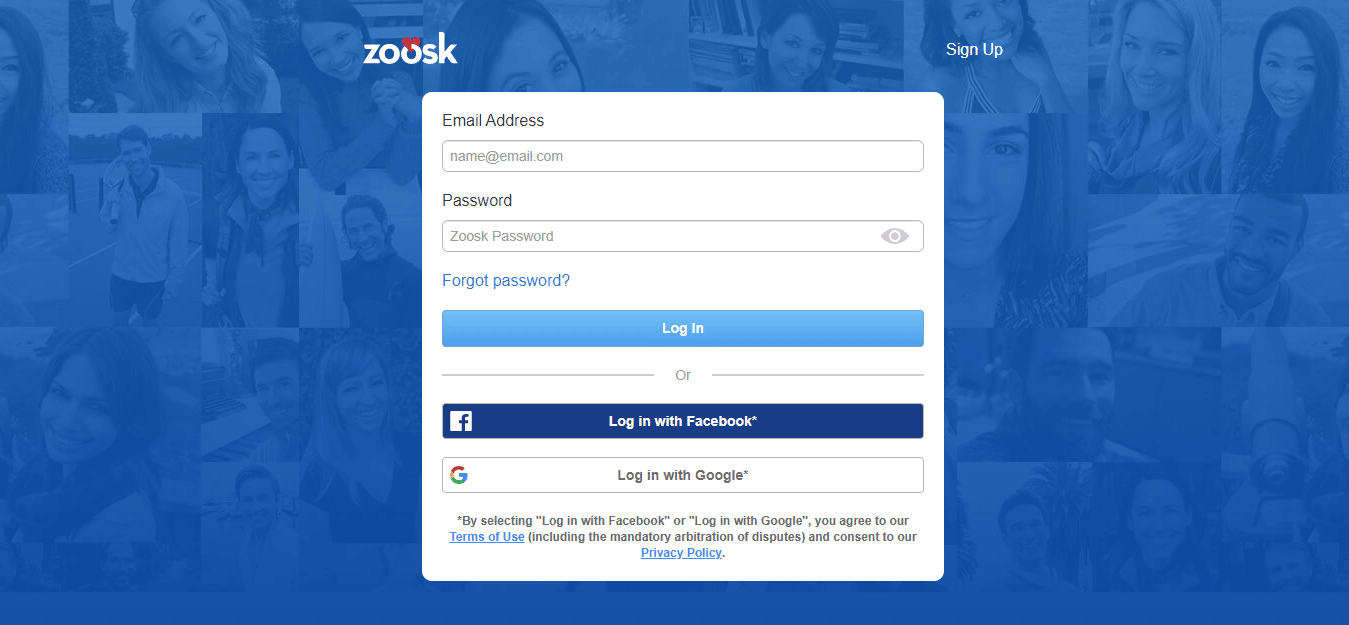Open the Terms of Use link
The image size is (1349, 625).
[x=487, y=537]
